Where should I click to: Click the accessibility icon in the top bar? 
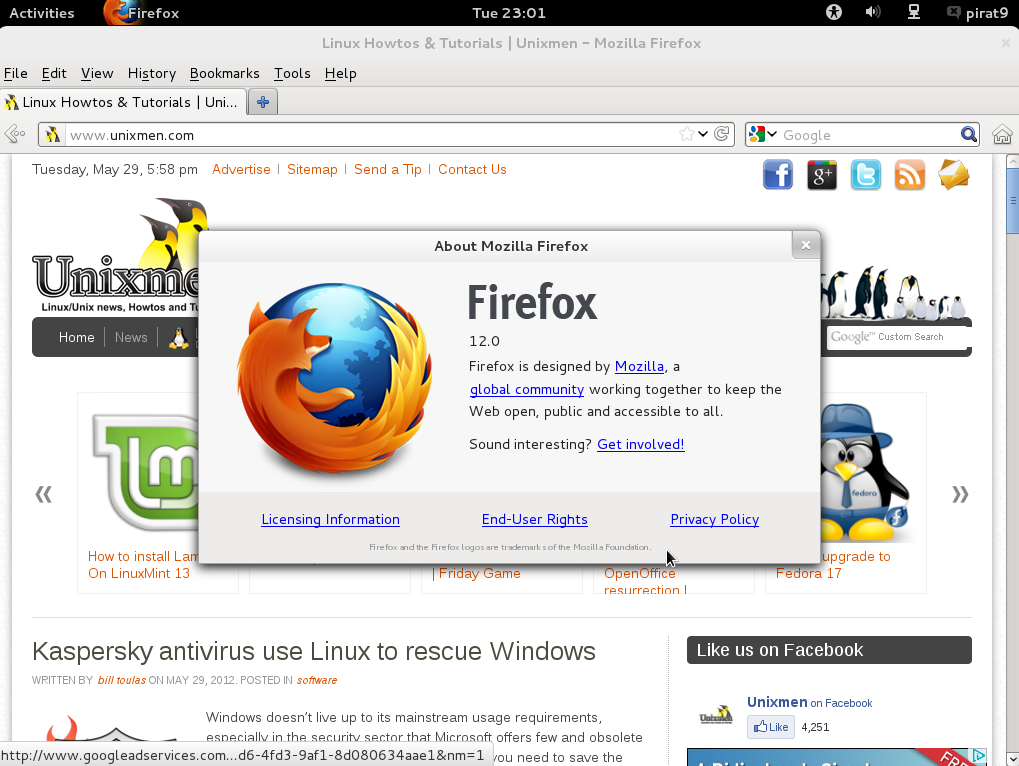pyautogui.click(x=834, y=12)
